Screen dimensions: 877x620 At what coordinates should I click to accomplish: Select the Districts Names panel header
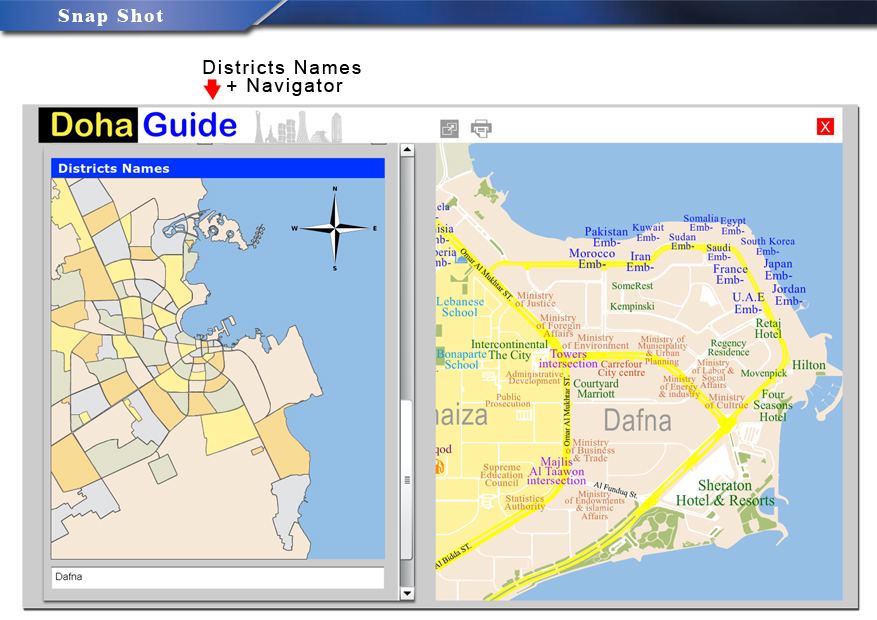[218, 168]
